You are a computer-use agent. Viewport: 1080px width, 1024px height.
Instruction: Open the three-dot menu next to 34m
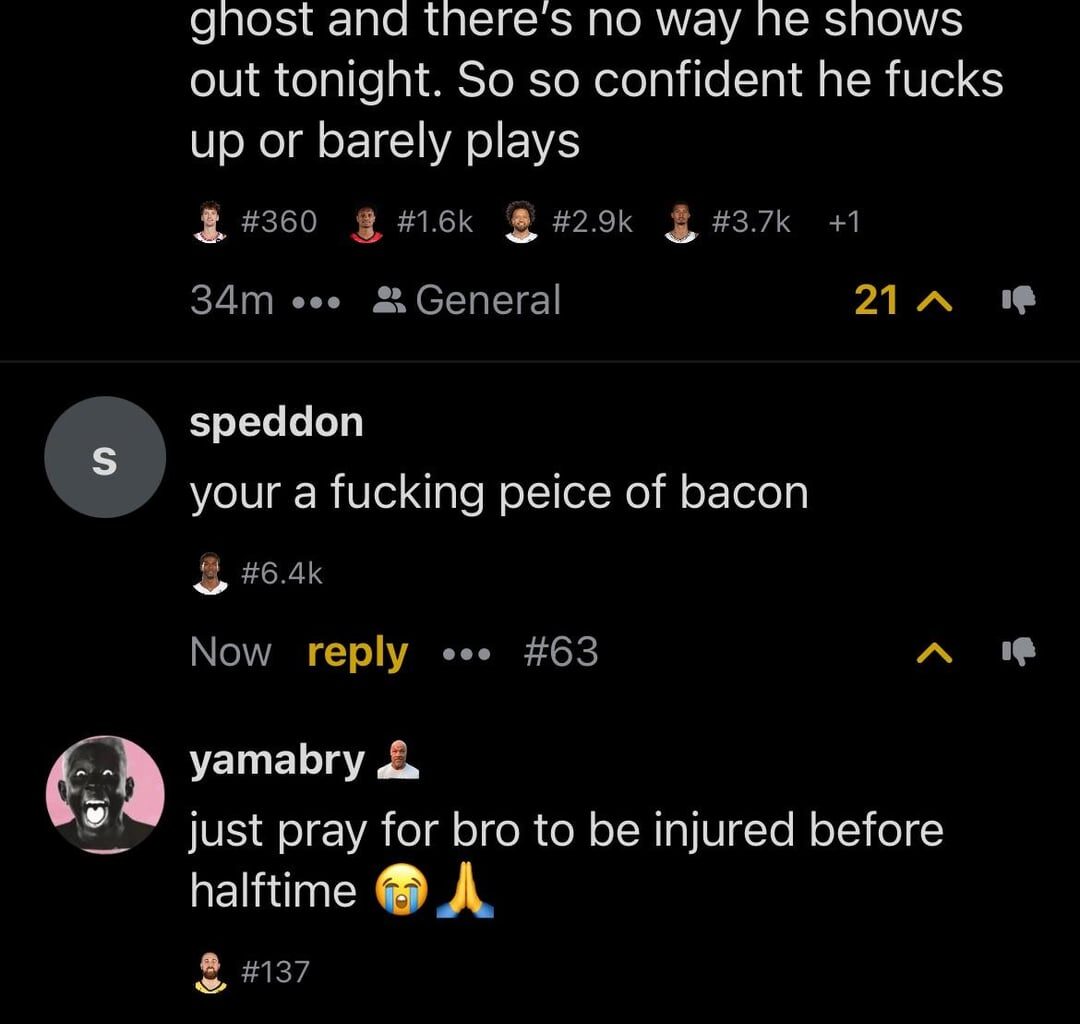coord(313,301)
